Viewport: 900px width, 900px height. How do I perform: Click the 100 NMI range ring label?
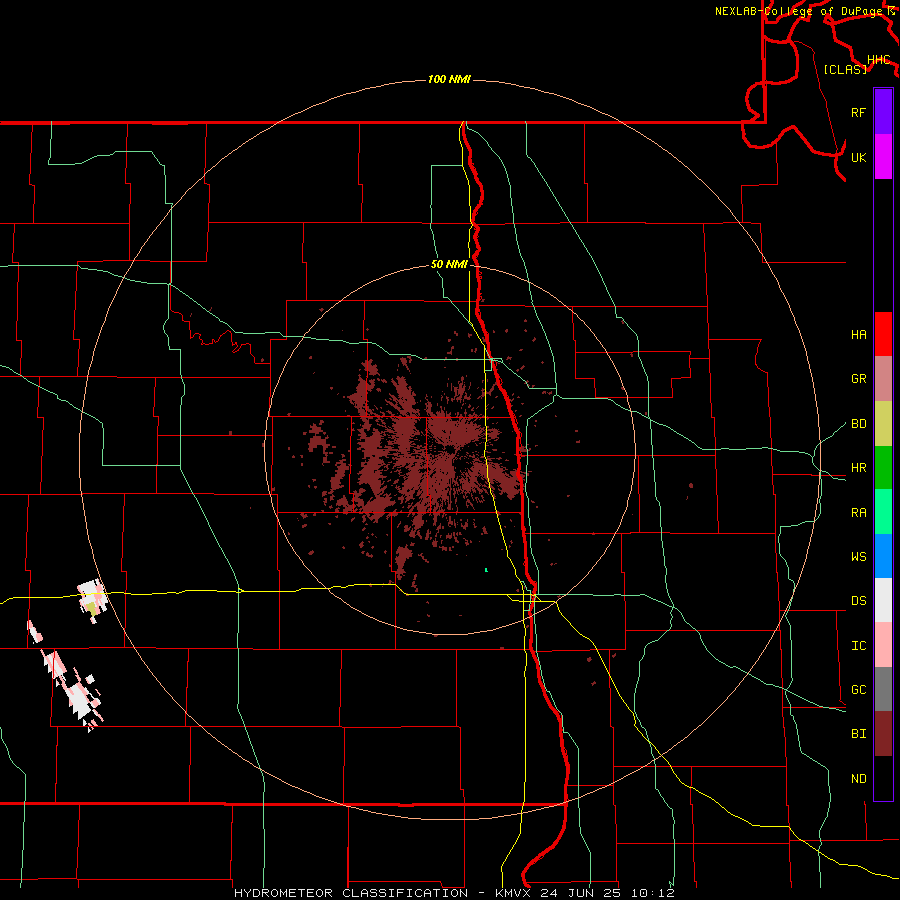[x=449, y=79]
